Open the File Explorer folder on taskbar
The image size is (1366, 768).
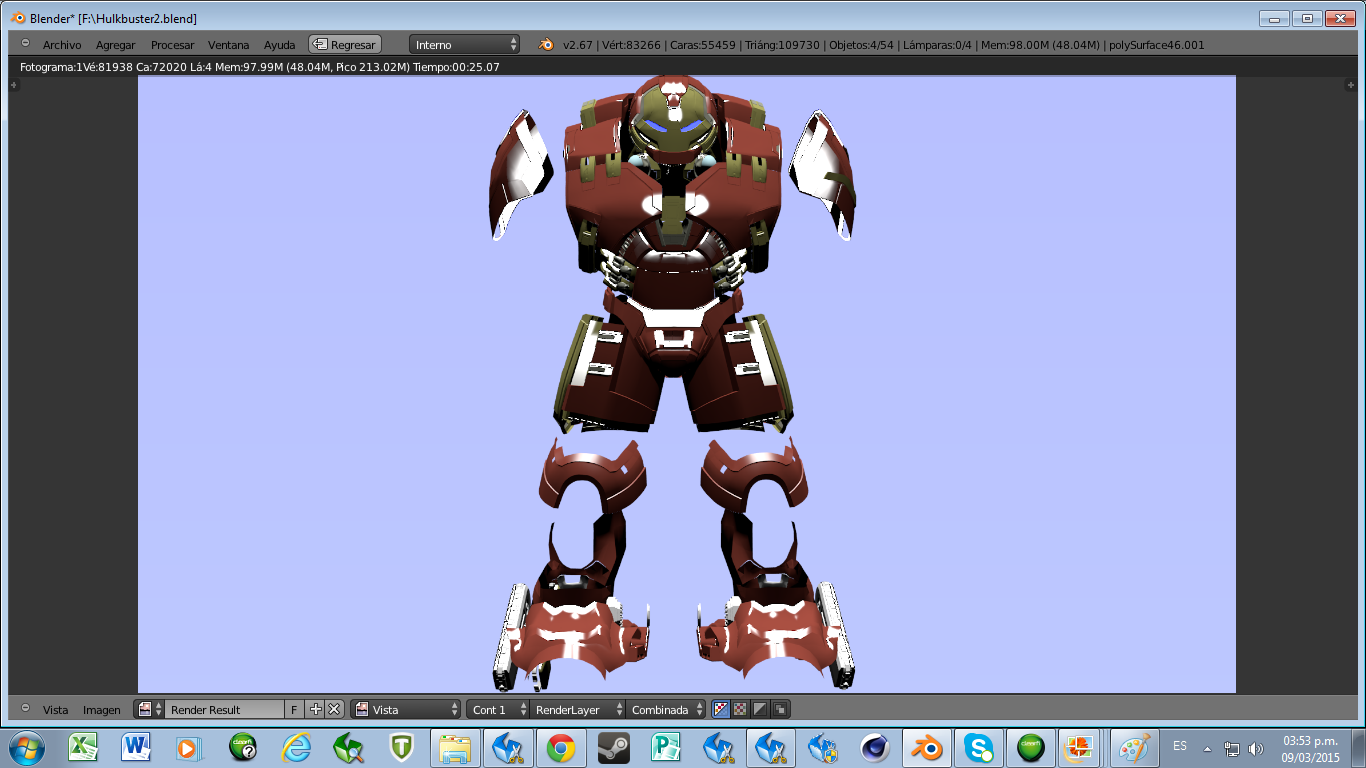(455, 747)
